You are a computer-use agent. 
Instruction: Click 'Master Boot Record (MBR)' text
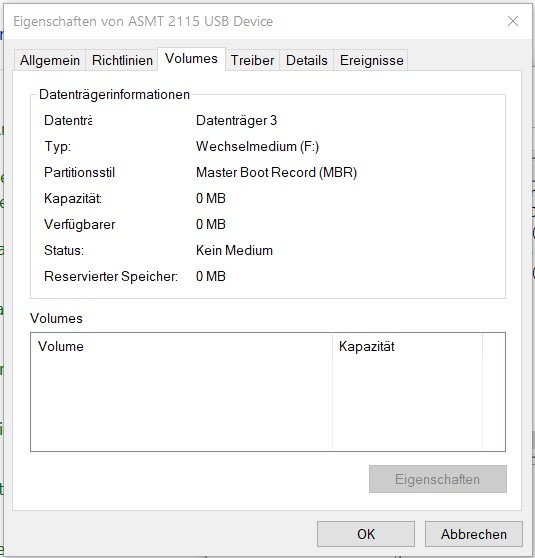tap(276, 173)
